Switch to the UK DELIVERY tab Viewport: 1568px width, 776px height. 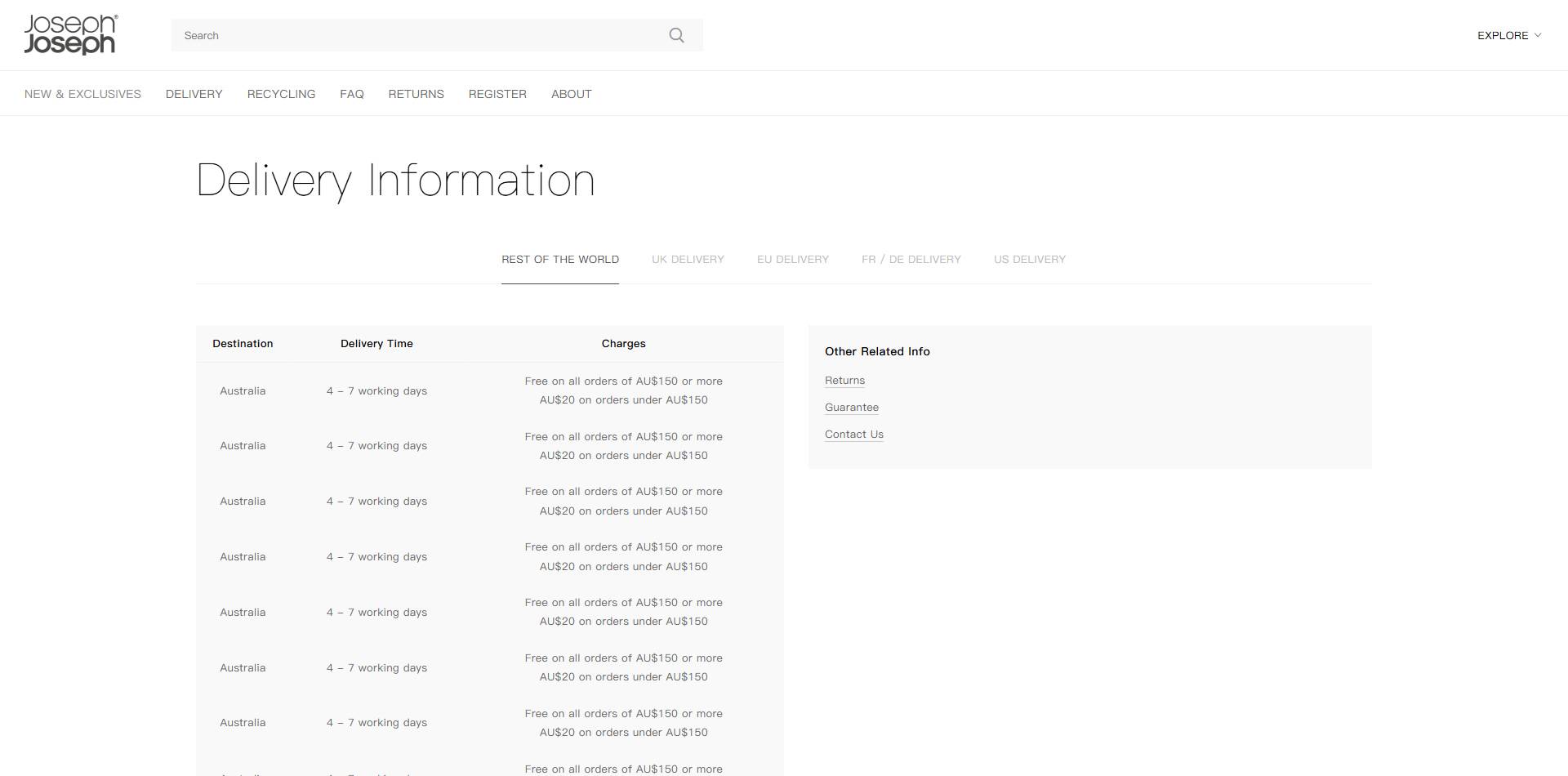click(x=688, y=260)
